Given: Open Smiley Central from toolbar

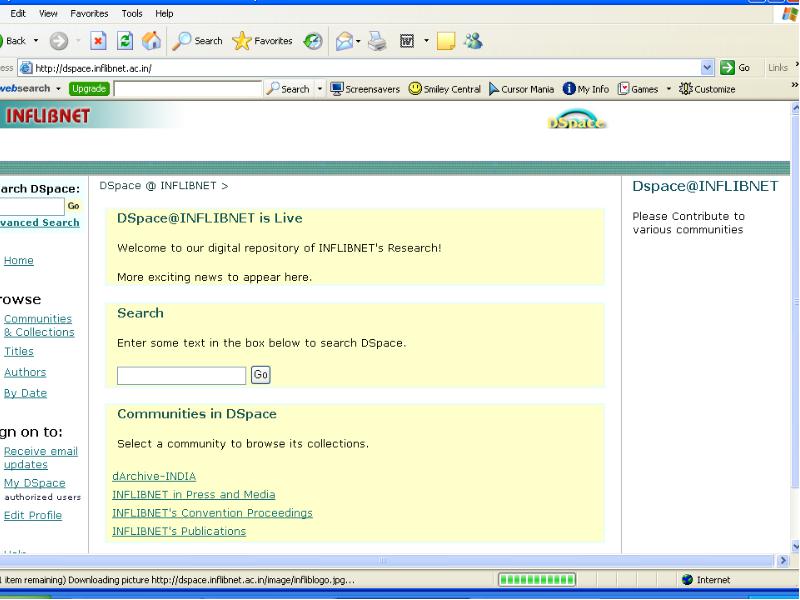Looking at the screenshot, I should coord(445,89).
